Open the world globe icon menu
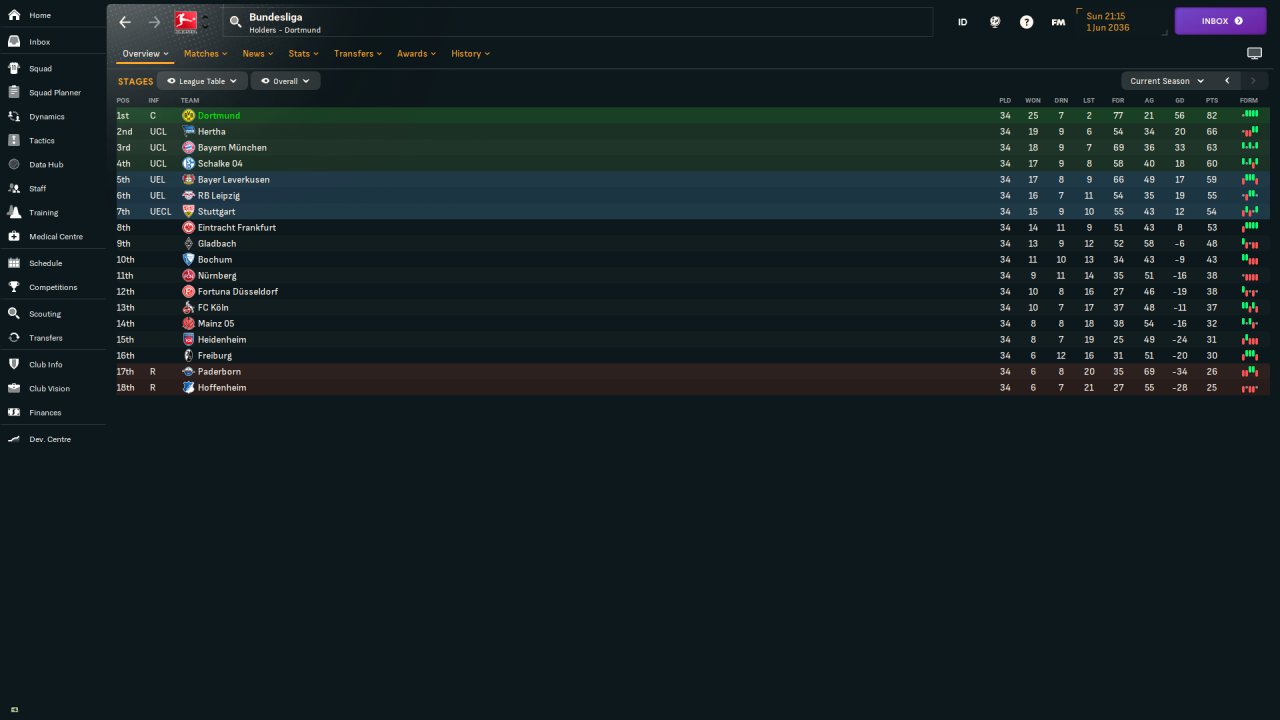The width and height of the screenshot is (1280, 720). point(995,22)
